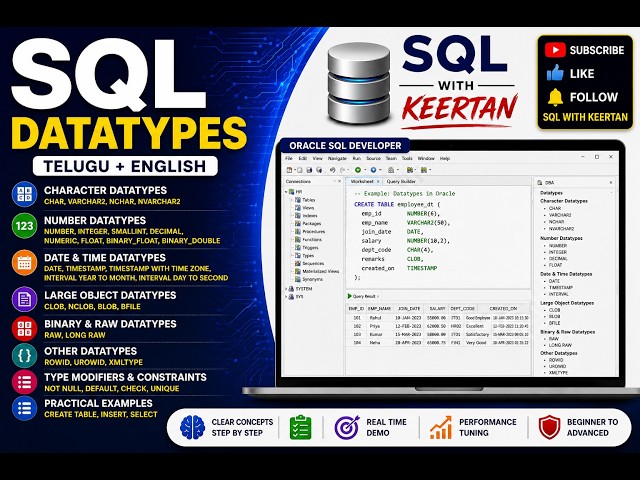Image resolution: width=640 pixels, height=480 pixels.
Task: Click the brain Clear Concepts icon
Action: tap(192, 427)
